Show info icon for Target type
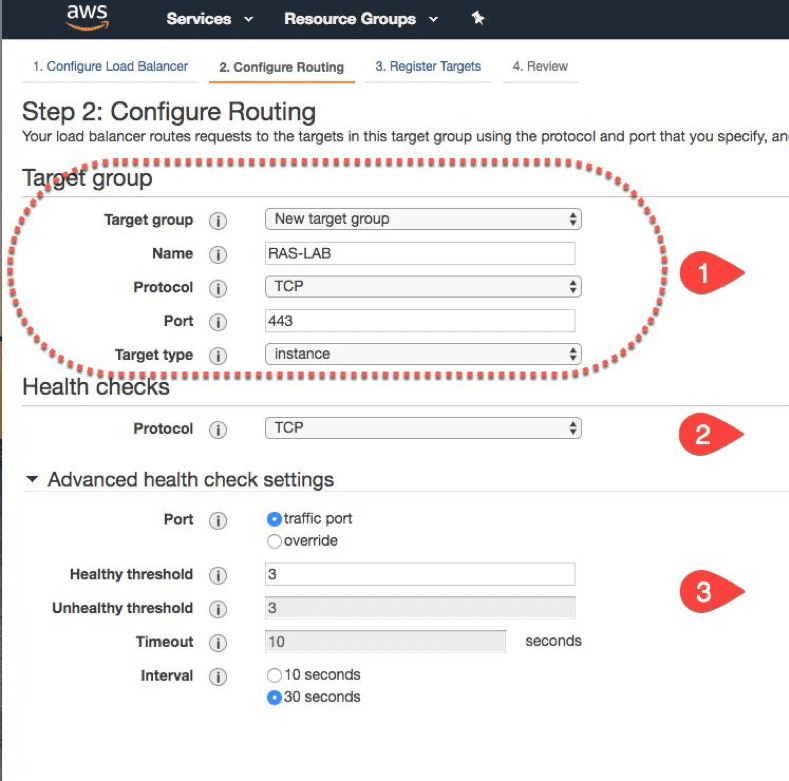 [x=218, y=355]
